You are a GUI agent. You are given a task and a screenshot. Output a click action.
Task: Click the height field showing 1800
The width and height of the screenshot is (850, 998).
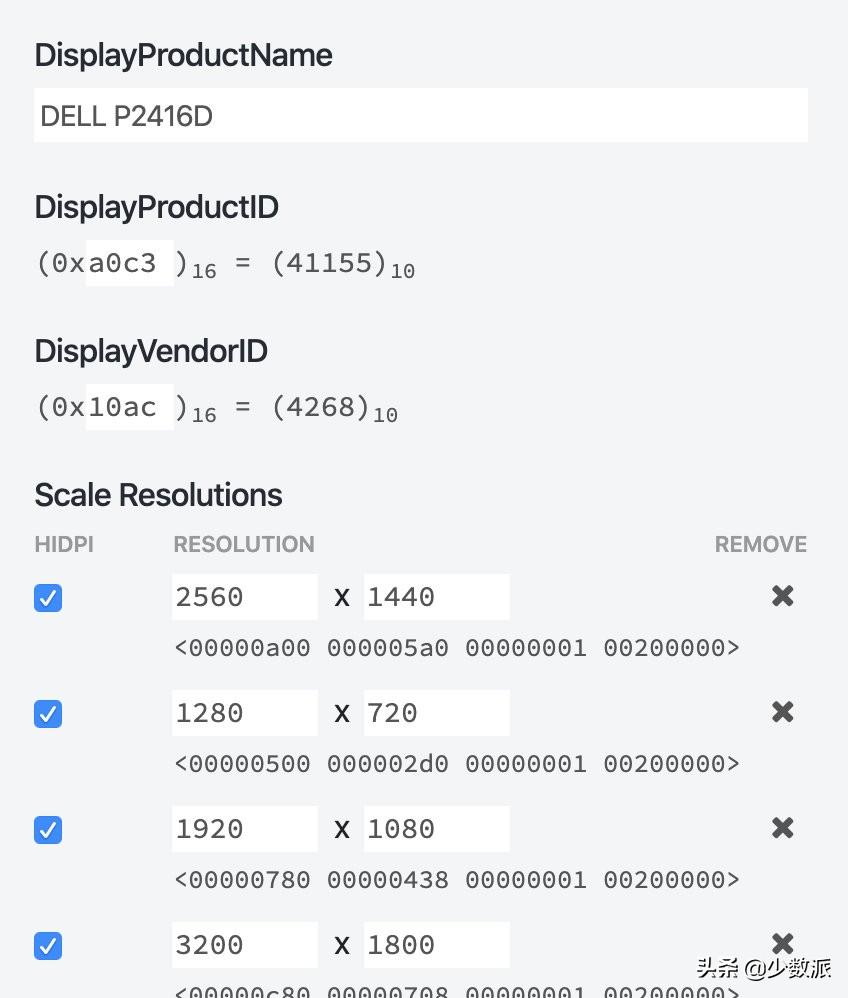pyautogui.click(x=436, y=945)
